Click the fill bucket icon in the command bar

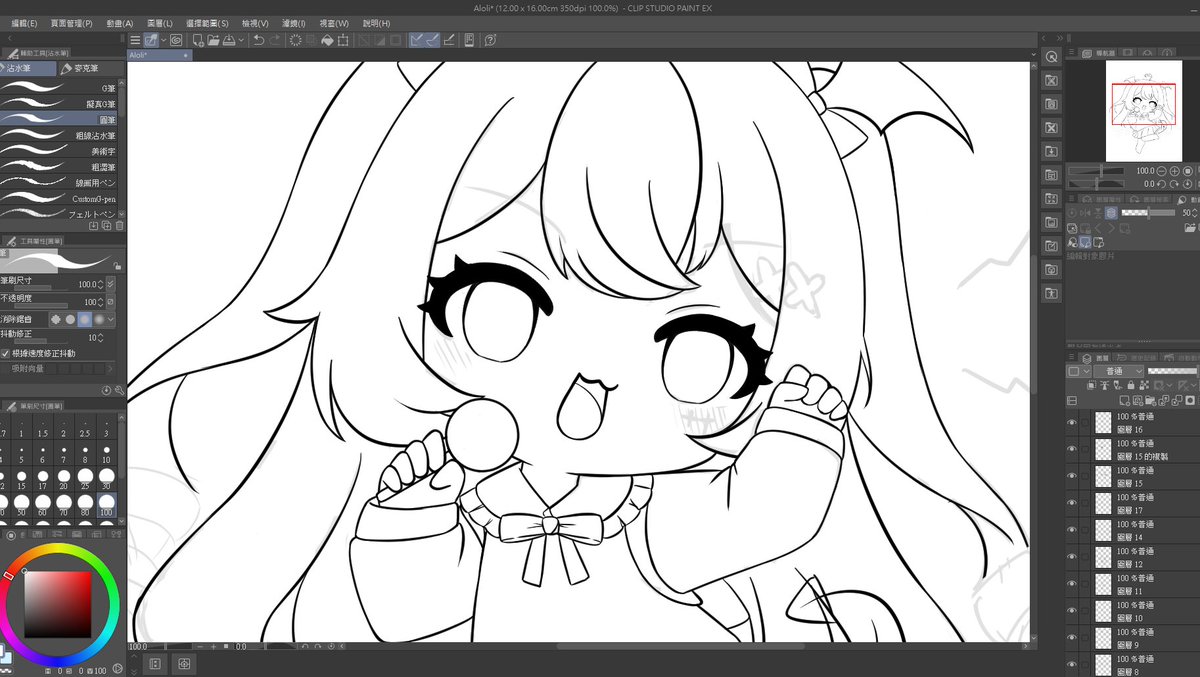click(x=327, y=40)
